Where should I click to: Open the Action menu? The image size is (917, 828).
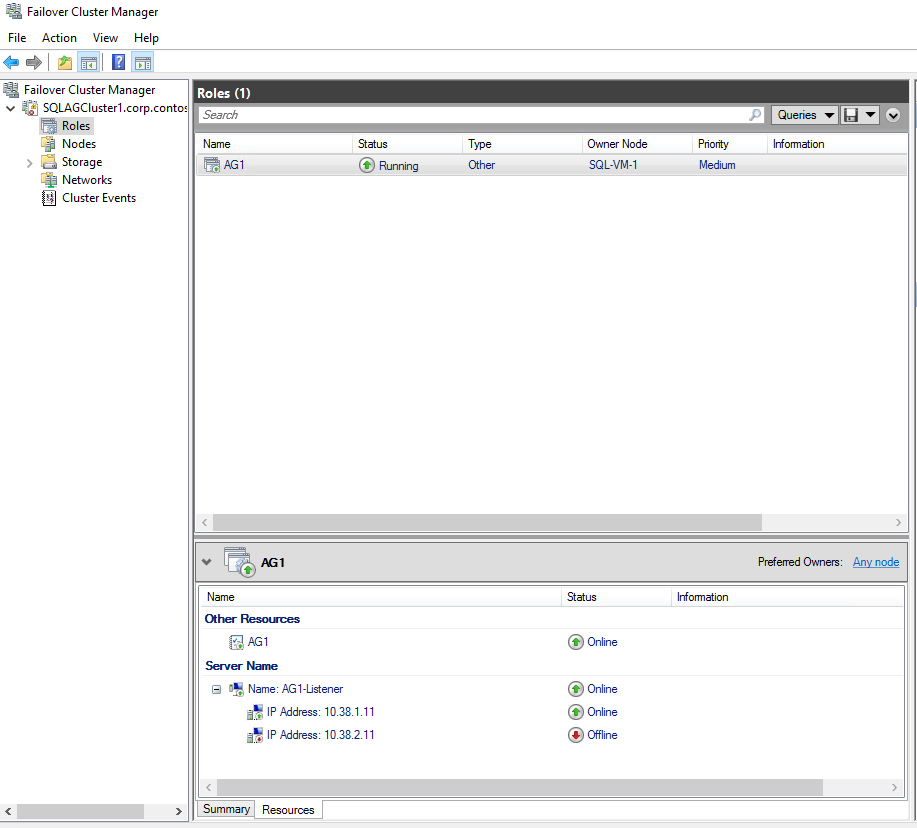pos(59,37)
